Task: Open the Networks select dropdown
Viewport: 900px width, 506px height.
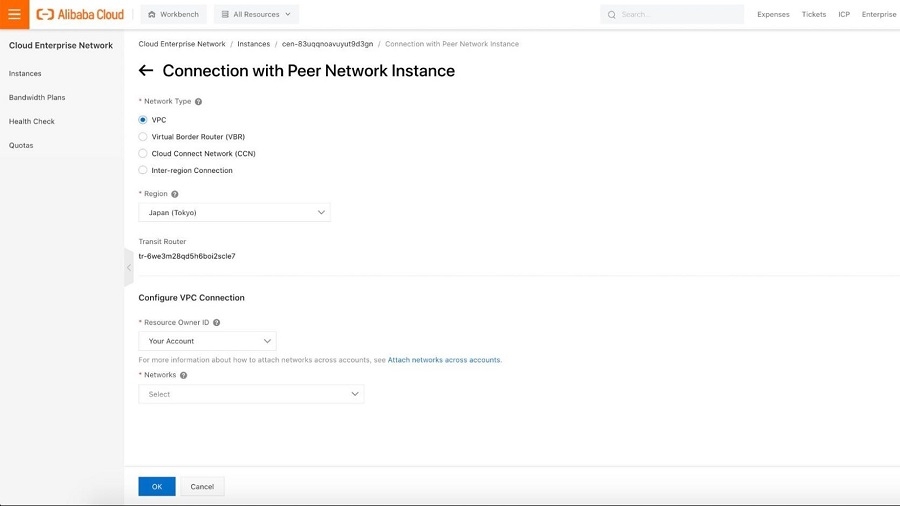Action: point(251,394)
